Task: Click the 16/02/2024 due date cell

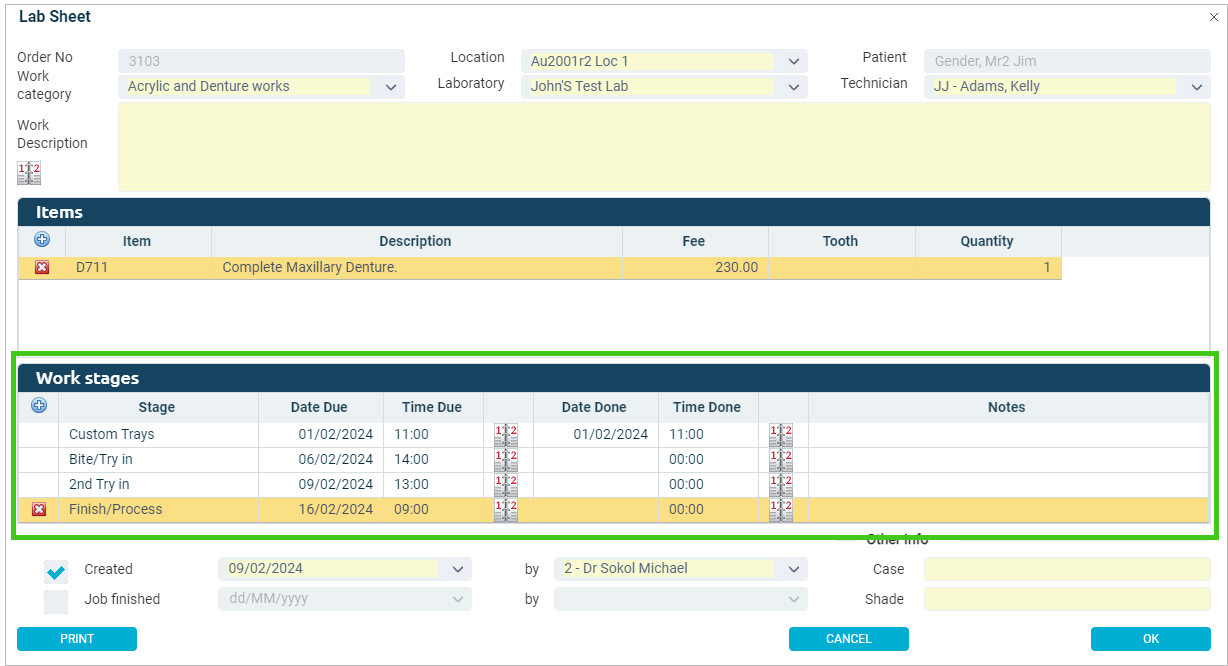Action: (x=321, y=510)
